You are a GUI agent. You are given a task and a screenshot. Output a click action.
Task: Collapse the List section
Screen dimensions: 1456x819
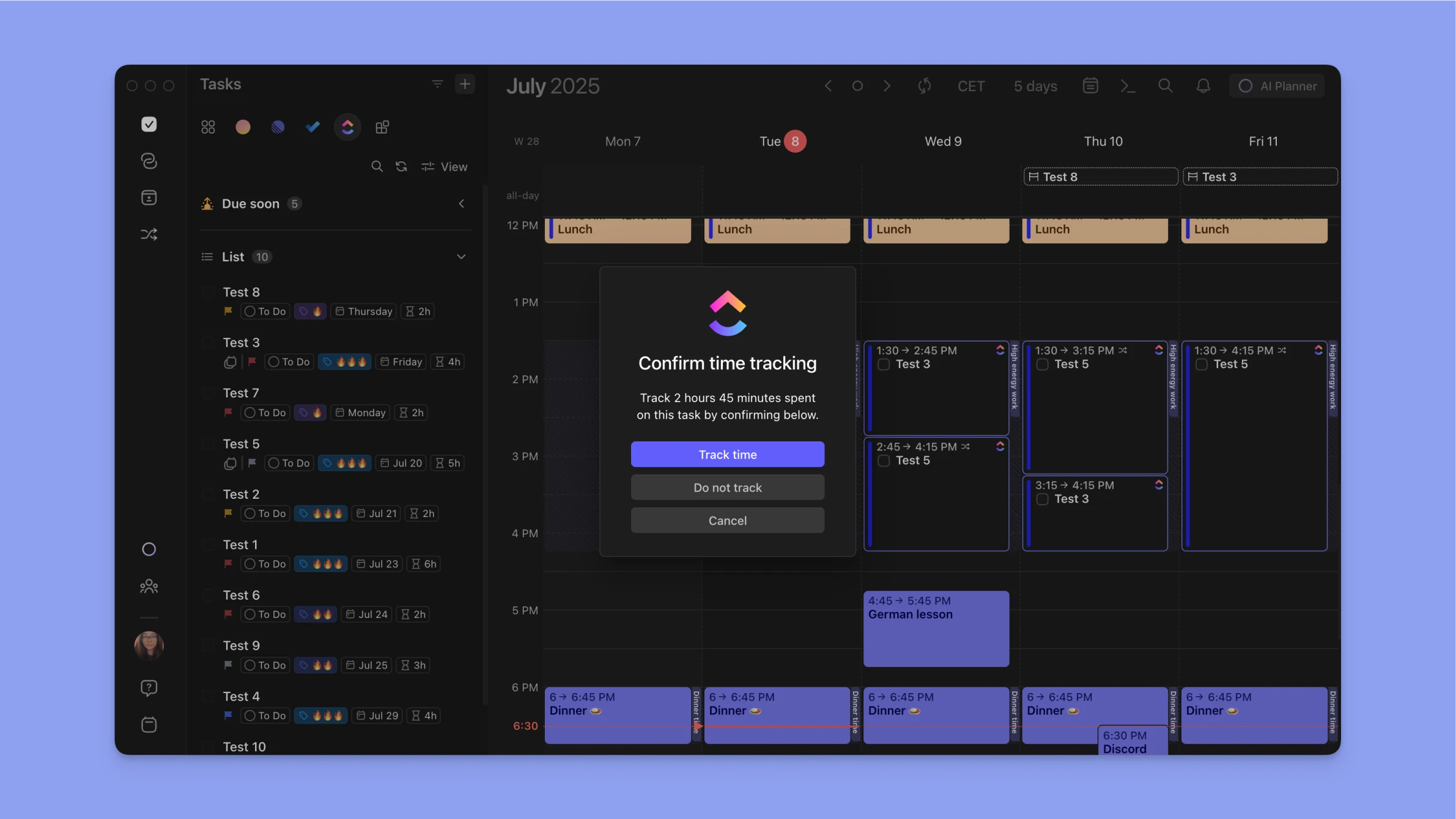461,257
